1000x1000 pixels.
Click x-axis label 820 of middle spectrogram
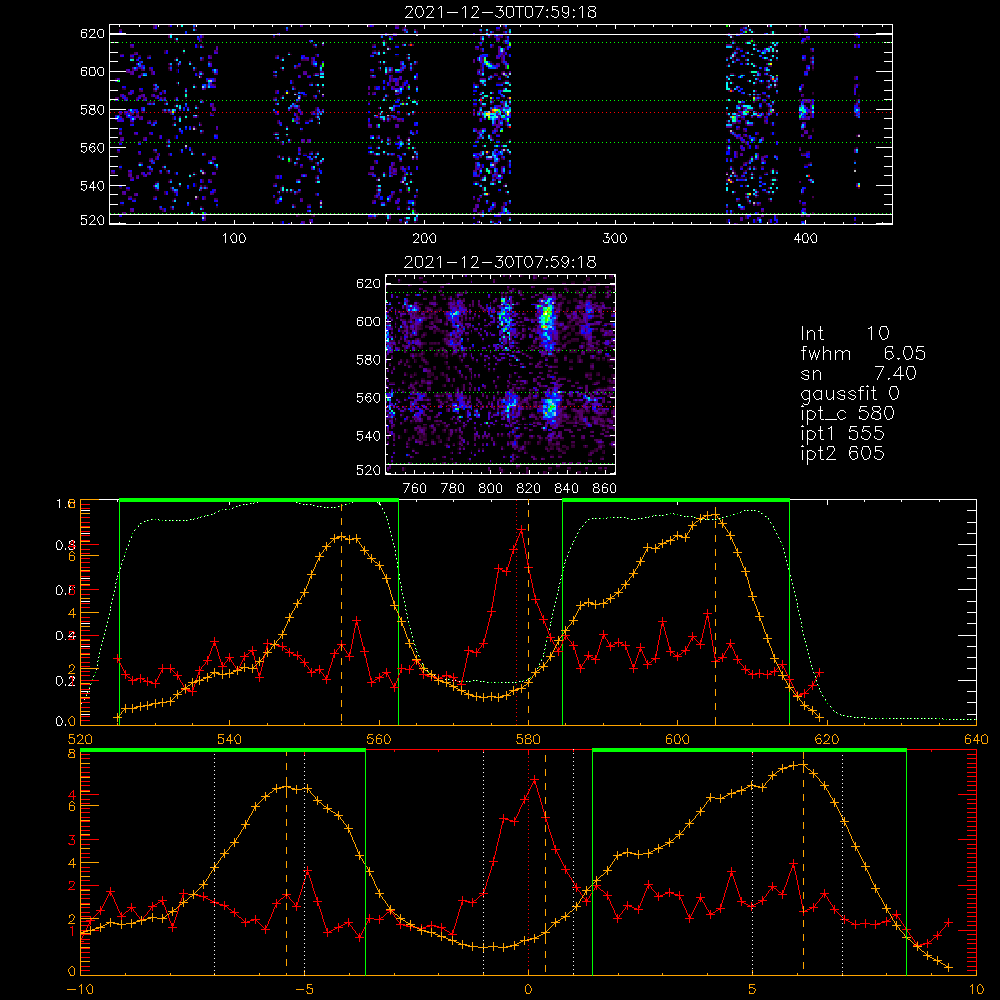(529, 489)
